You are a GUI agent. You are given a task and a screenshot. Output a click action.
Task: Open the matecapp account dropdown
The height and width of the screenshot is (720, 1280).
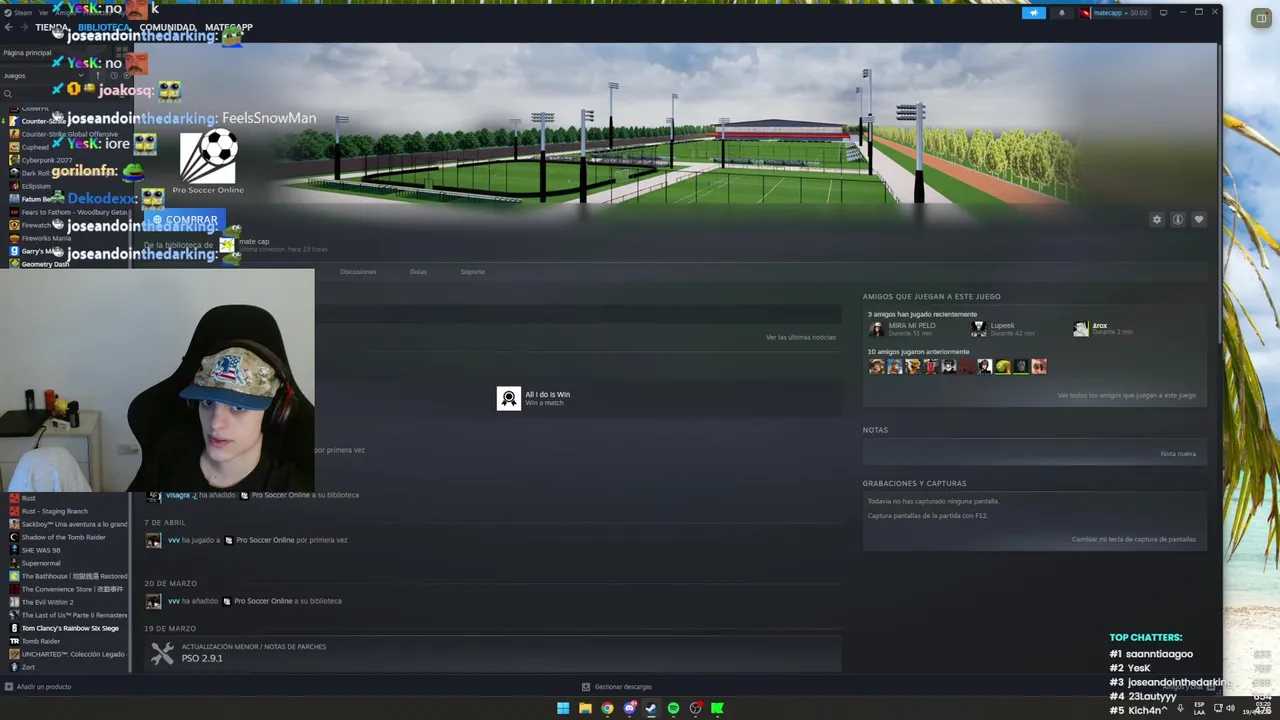pyautogui.click(x=1114, y=13)
